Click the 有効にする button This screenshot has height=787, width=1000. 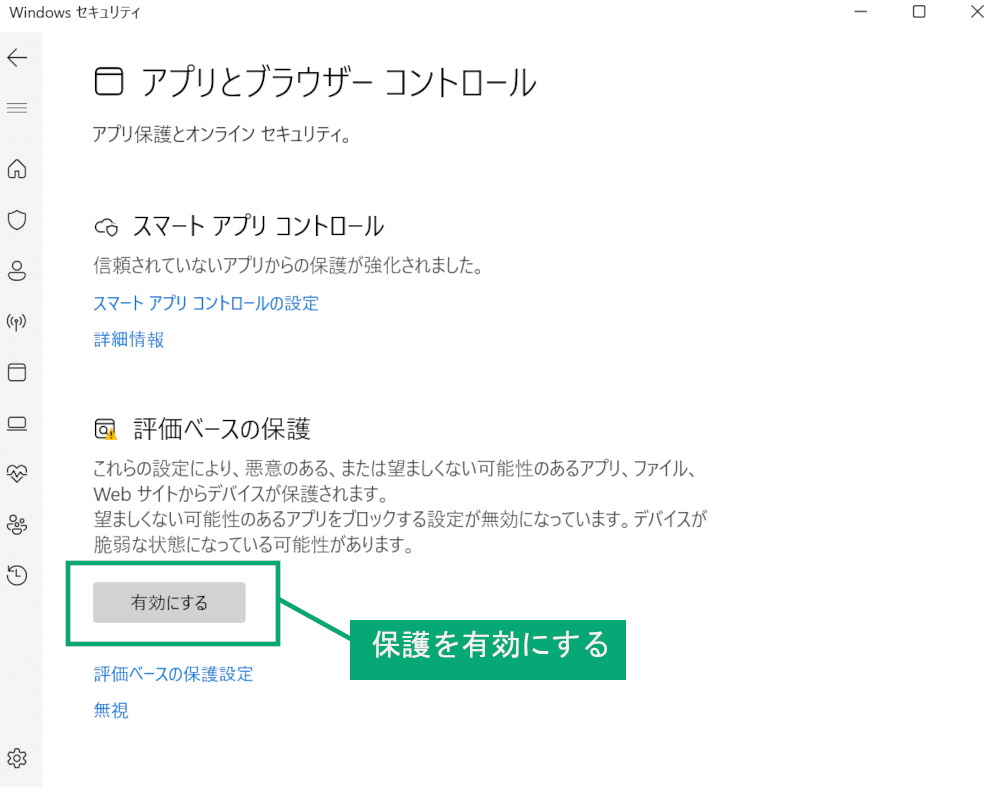(169, 602)
